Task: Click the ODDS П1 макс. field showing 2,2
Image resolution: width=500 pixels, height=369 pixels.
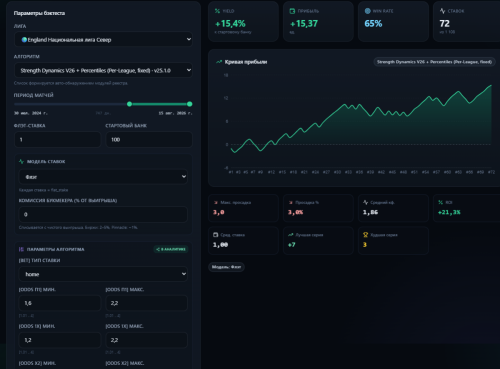Action: [146, 303]
